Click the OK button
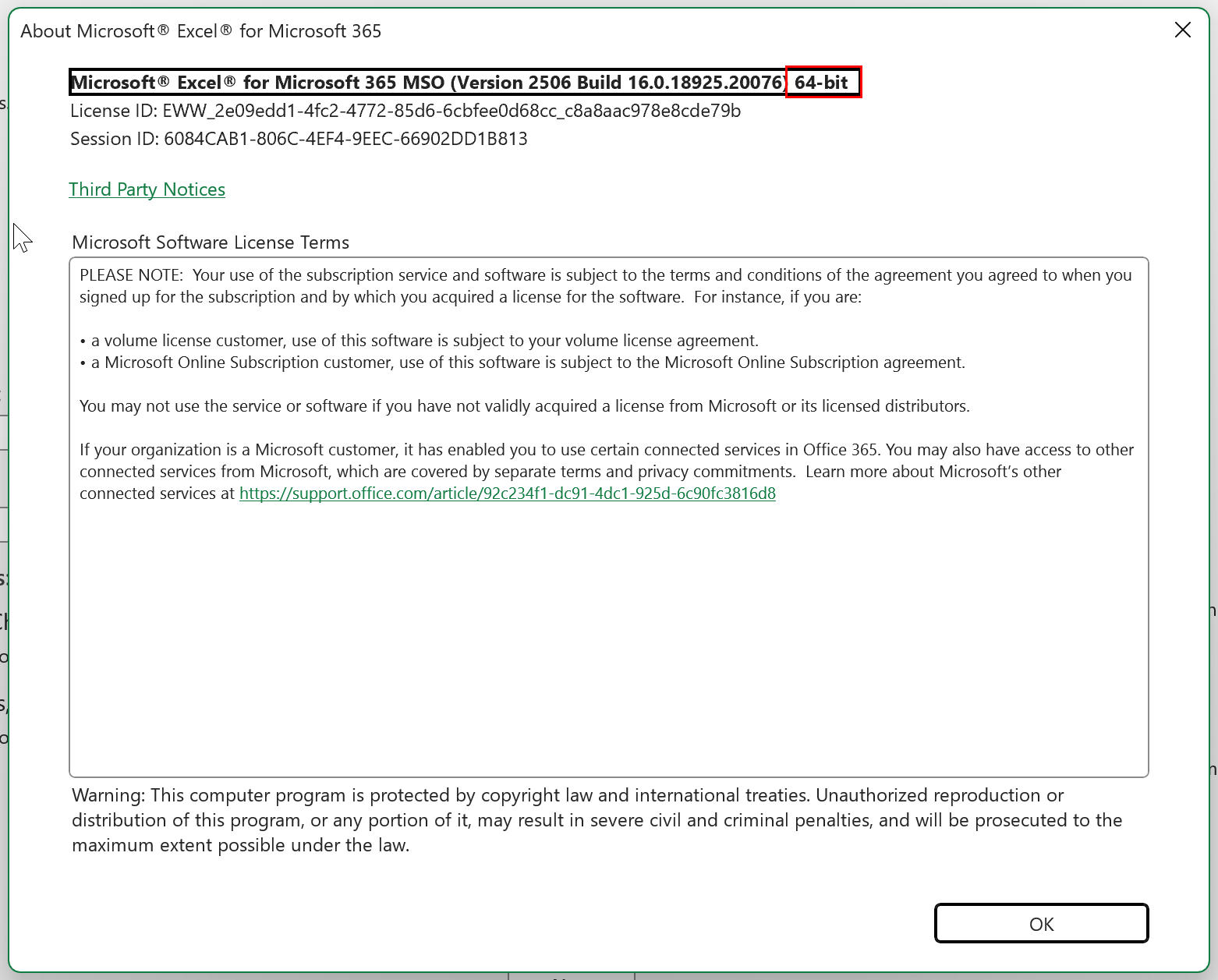 pyautogui.click(x=1041, y=924)
